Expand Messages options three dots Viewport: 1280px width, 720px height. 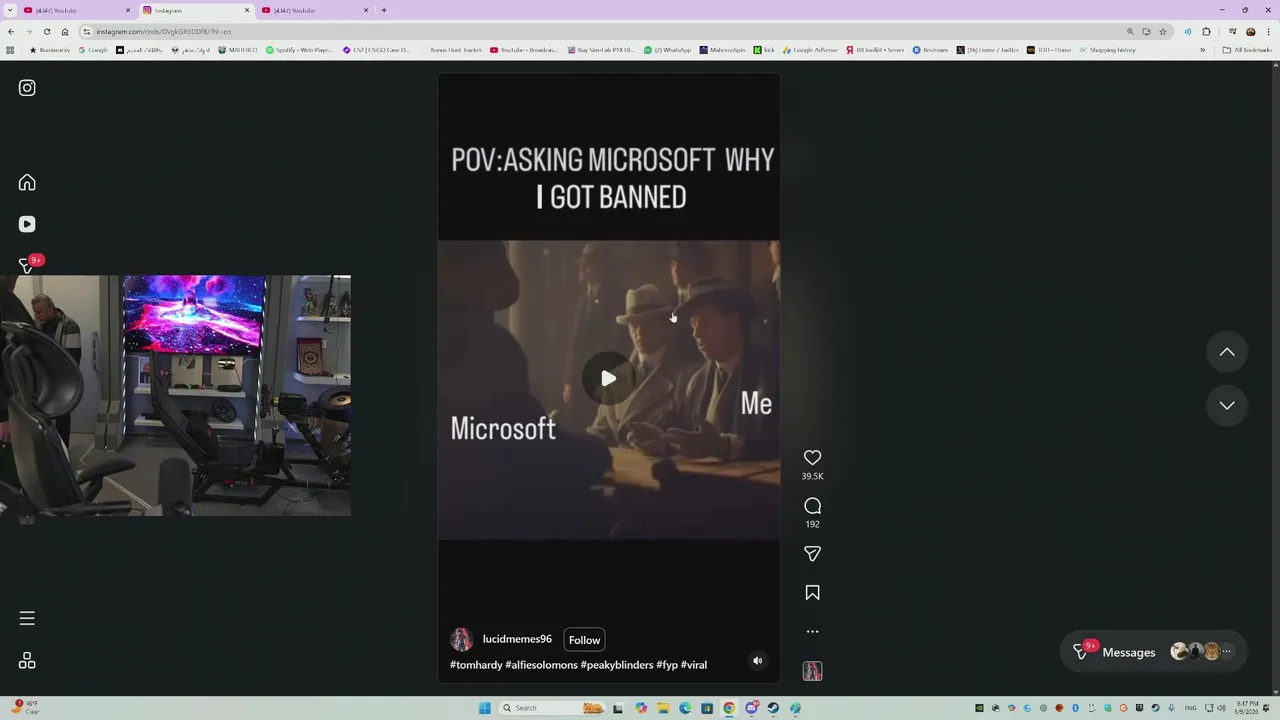(1226, 652)
